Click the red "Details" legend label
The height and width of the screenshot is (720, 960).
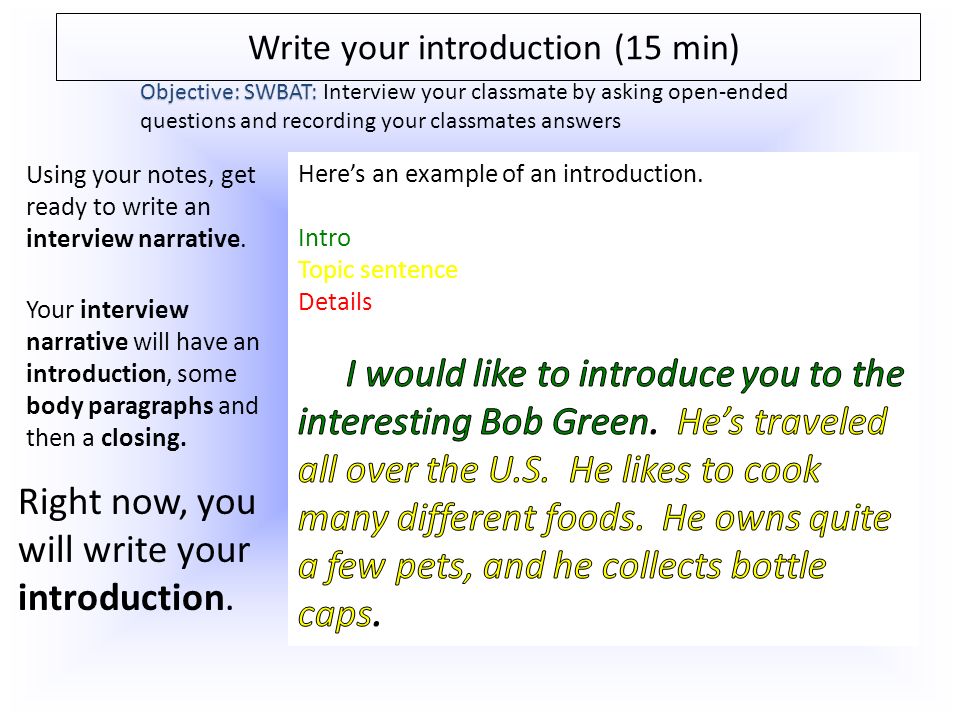(335, 302)
